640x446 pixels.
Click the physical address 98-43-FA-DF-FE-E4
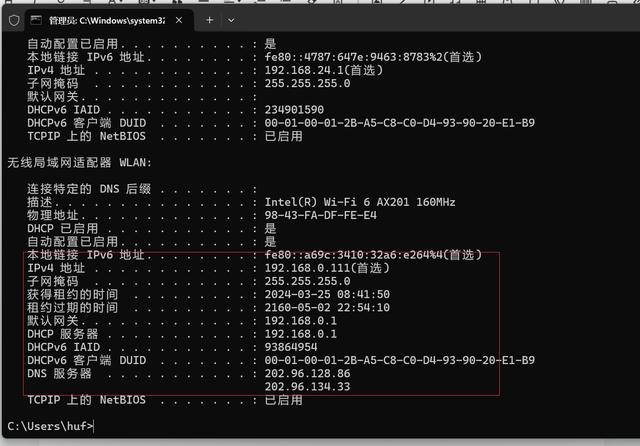[320, 215]
